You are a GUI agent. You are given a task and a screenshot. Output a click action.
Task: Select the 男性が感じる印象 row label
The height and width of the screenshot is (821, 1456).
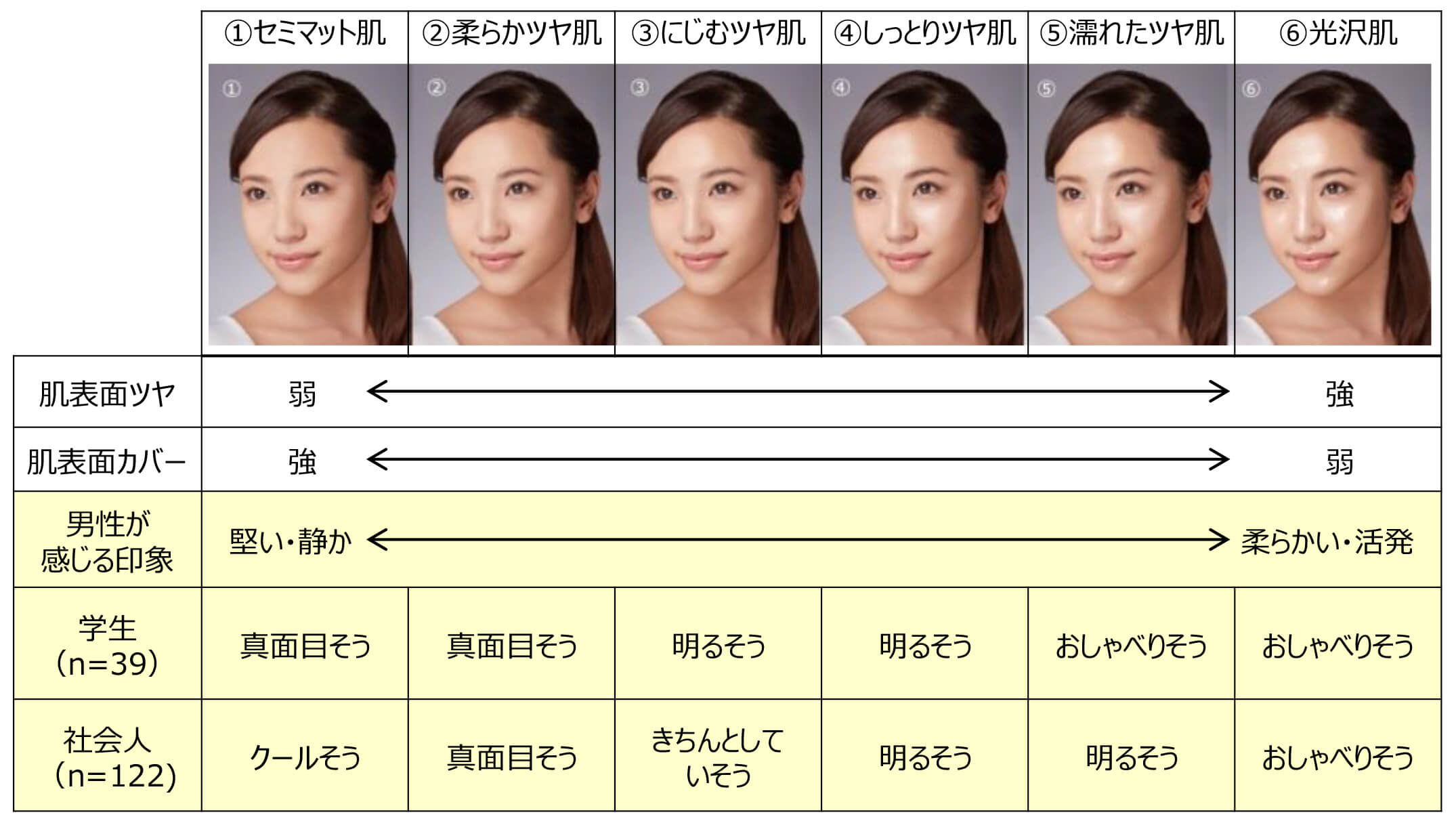pos(107,542)
